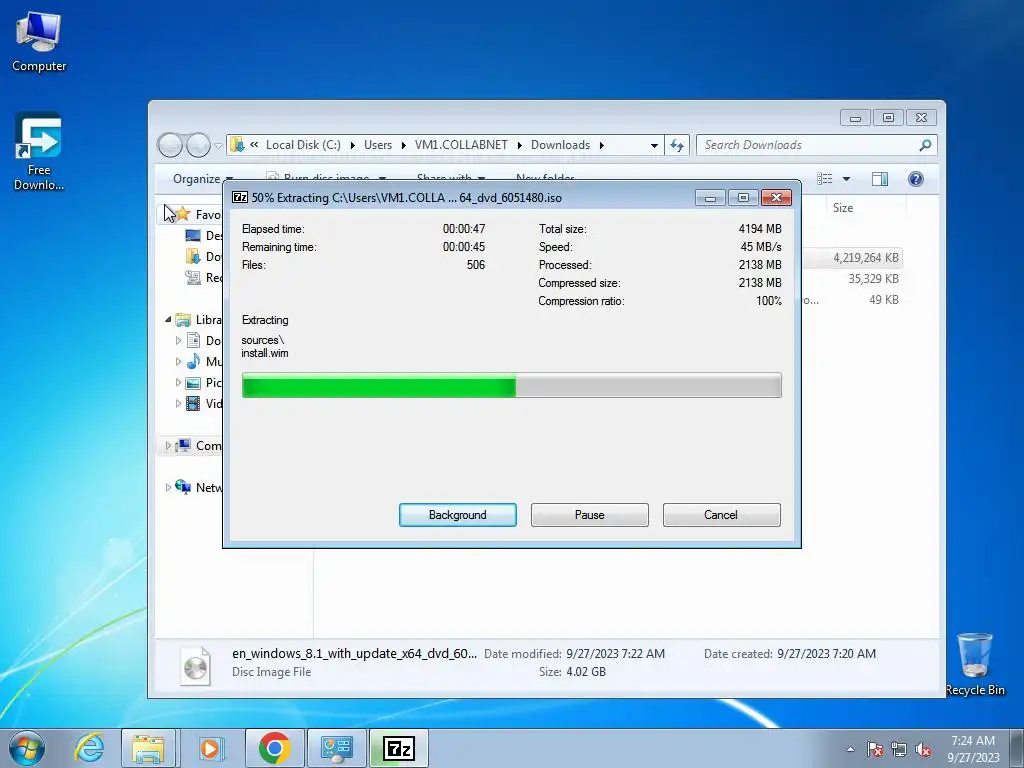Click VM1.COLLABNET in address bar
Image resolution: width=1024 pixels, height=768 pixels.
tap(461, 145)
